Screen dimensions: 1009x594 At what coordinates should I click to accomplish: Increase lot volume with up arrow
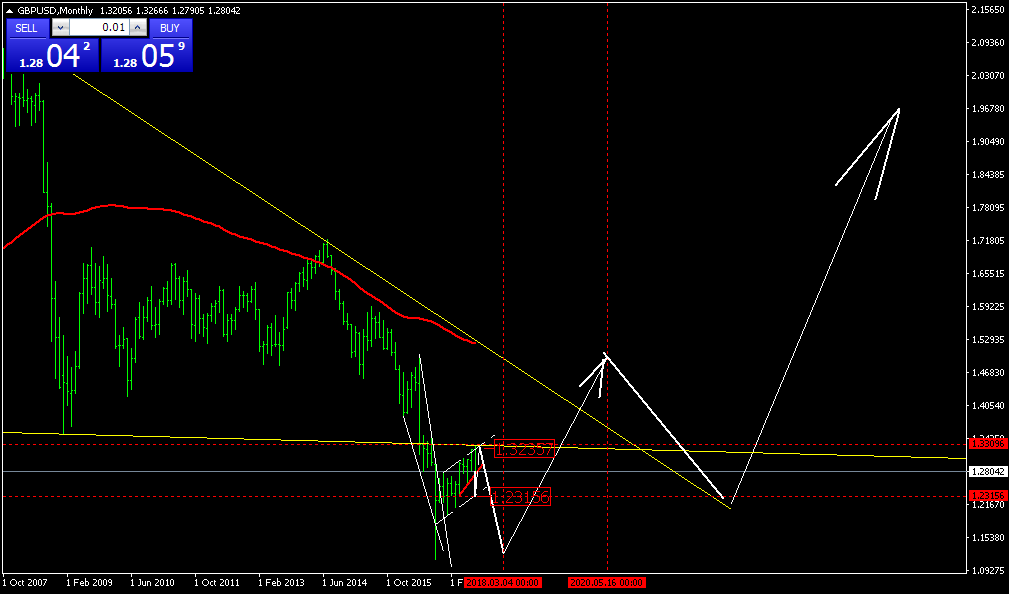[138, 28]
